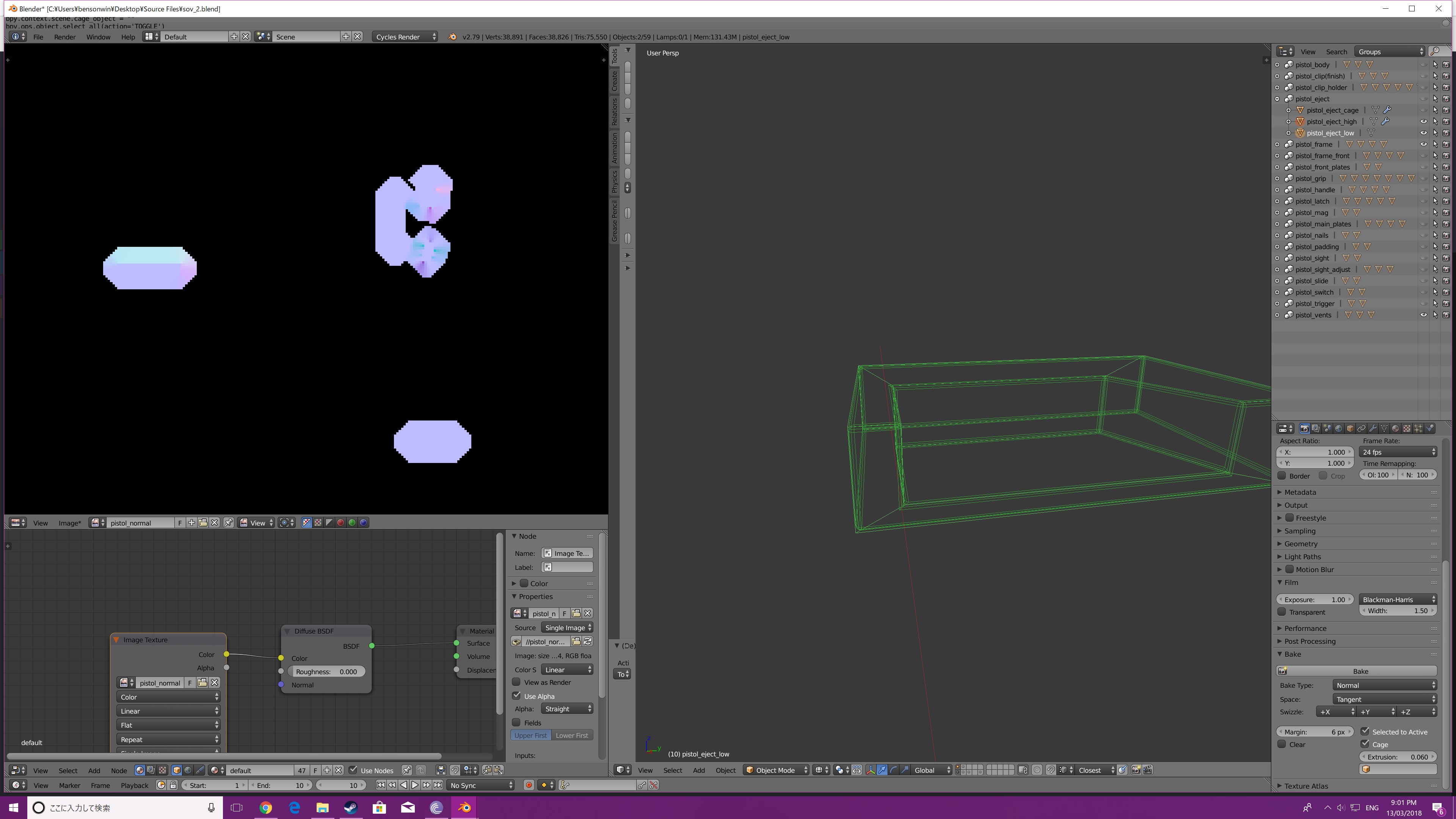The image size is (1456, 819).
Task: Pin the node tree with the pin icon
Action: click(406, 770)
